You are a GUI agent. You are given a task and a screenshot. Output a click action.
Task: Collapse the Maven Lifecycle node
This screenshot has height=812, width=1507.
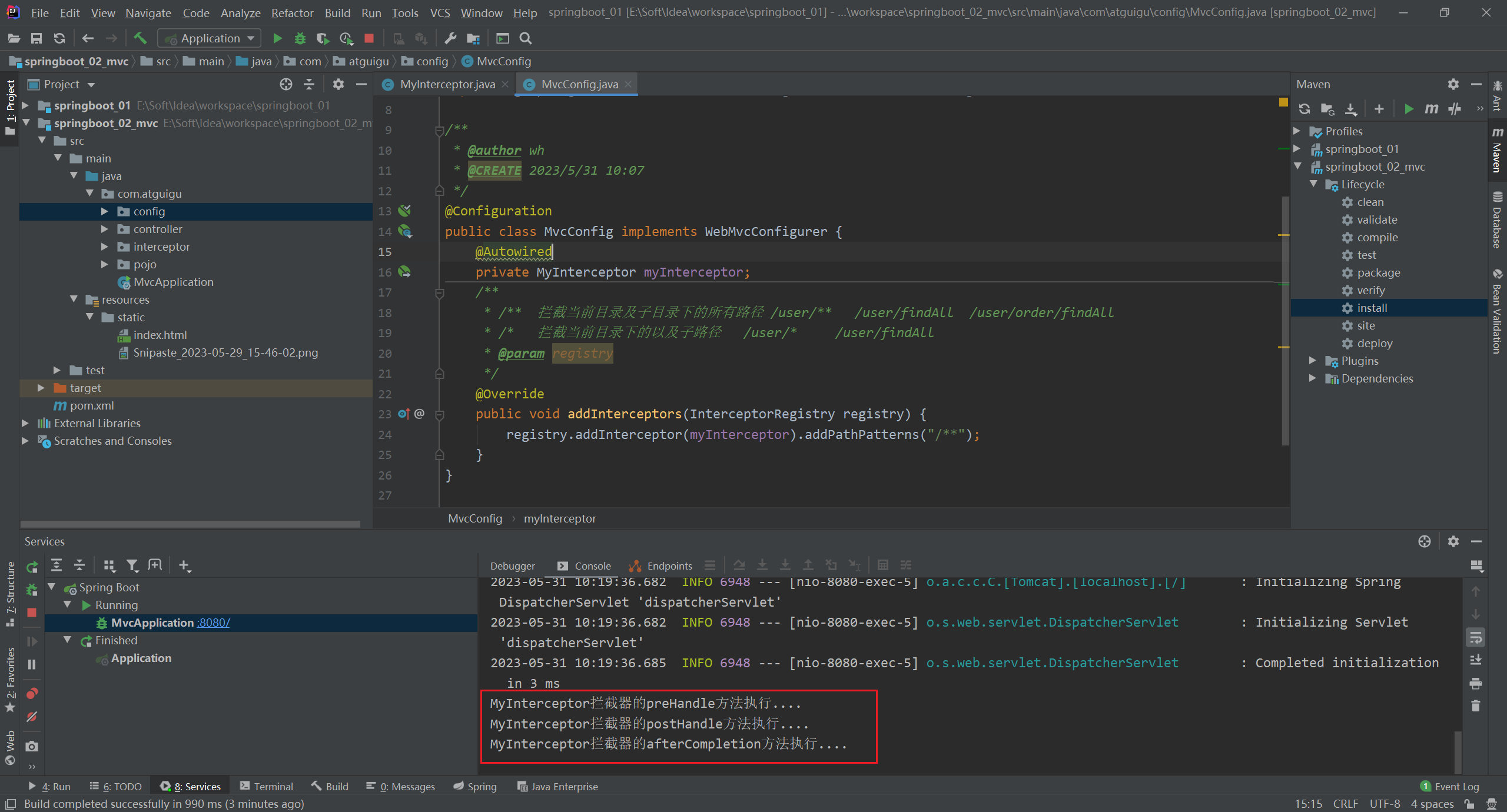point(1313,184)
